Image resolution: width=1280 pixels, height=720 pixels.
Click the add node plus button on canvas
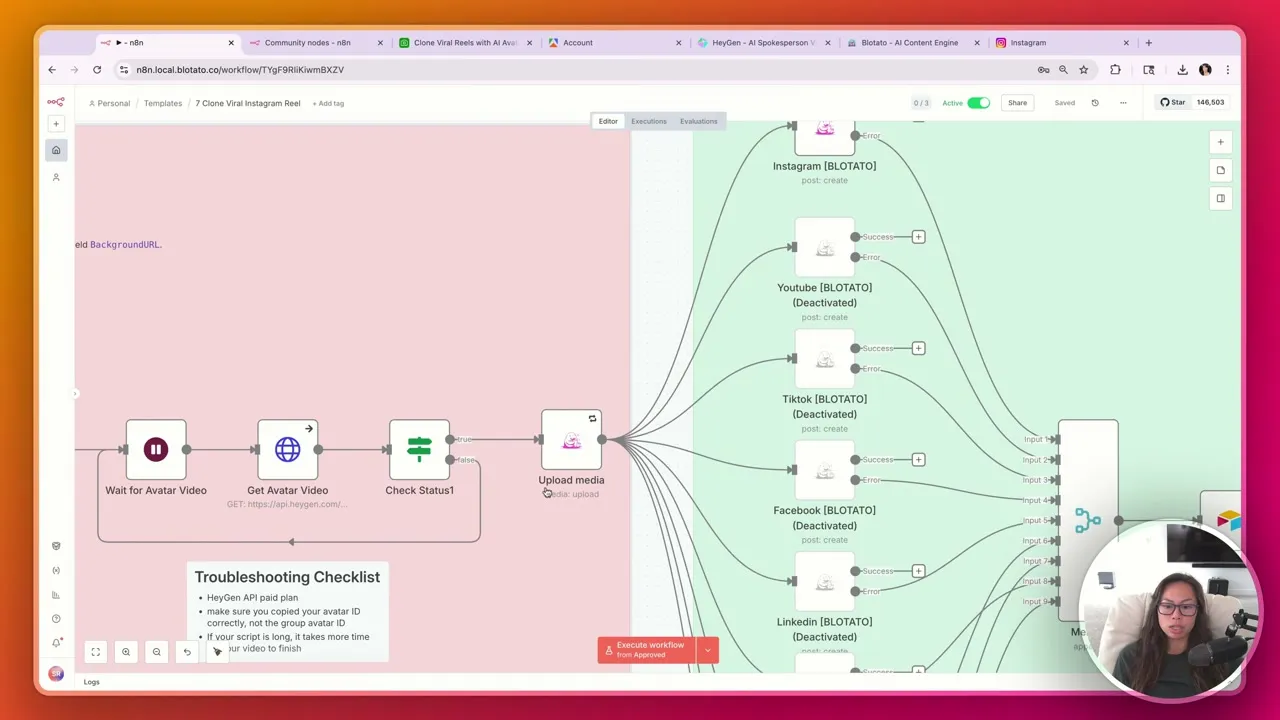[x=1220, y=142]
